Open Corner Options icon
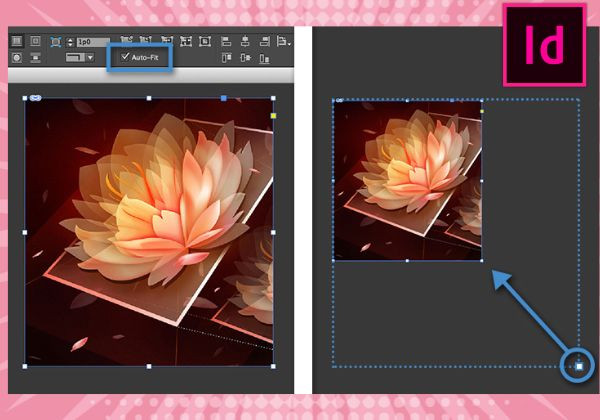This screenshot has height=420, width=600. point(56,42)
